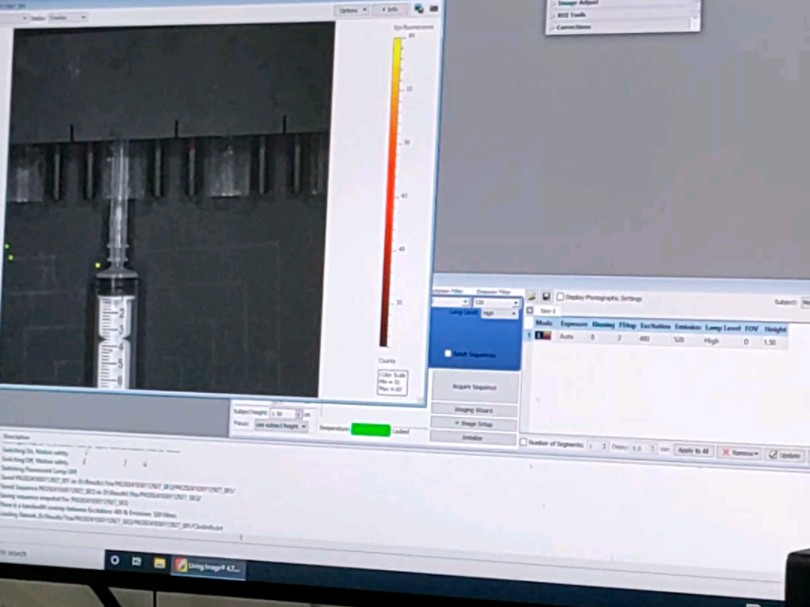Open the Focus dropdown use subject height
Viewport: 810px width, 607px height.
coord(282,426)
